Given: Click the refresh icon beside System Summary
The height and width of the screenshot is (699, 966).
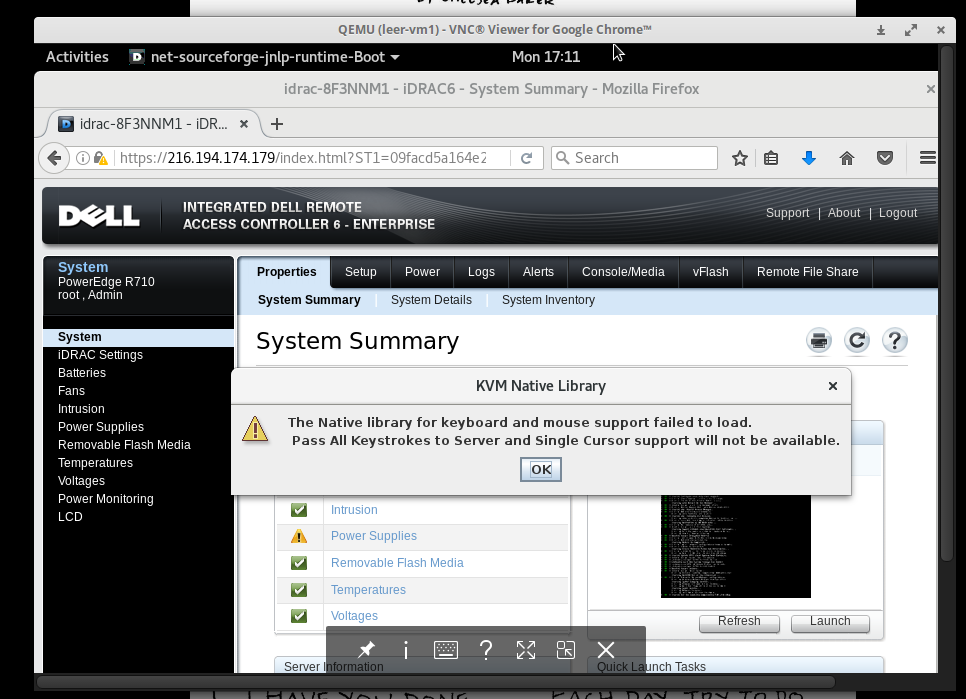Looking at the screenshot, I should click(x=856, y=341).
